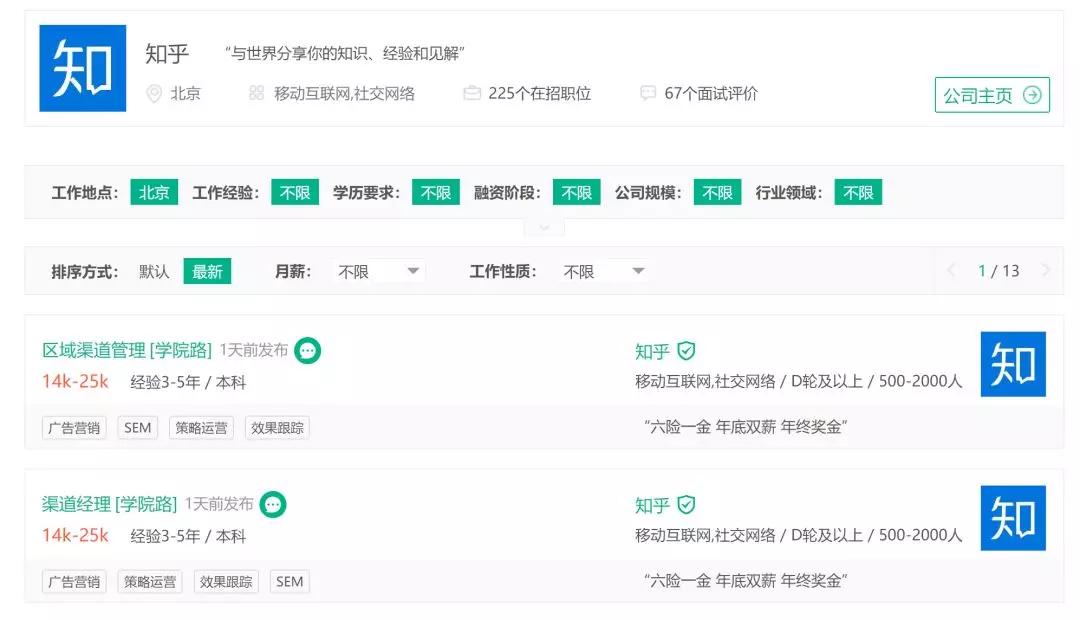Go to the previous results page arrow
This screenshot has width=1080, height=620.
951,270
